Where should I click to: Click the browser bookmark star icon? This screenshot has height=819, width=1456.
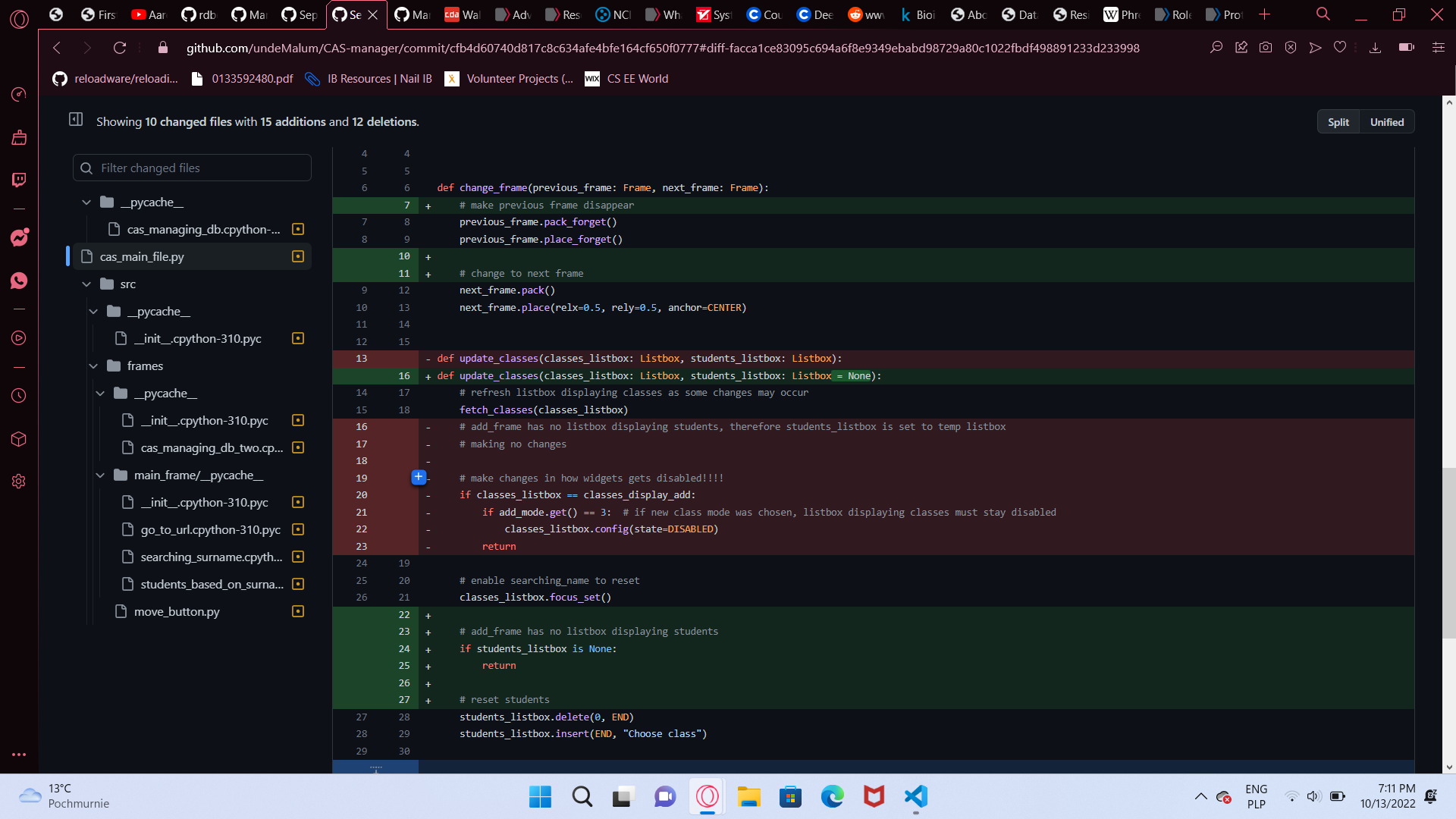click(1339, 47)
